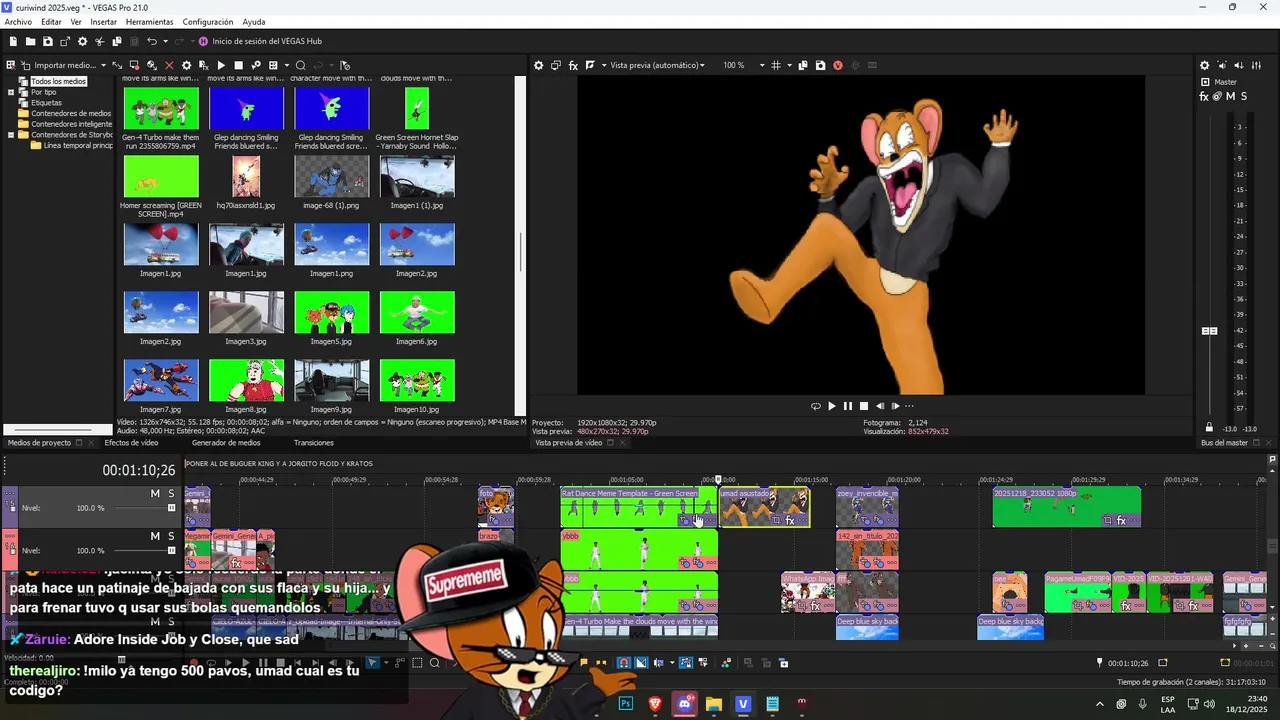Switch to Generador de medios tab

pyautogui.click(x=226, y=442)
